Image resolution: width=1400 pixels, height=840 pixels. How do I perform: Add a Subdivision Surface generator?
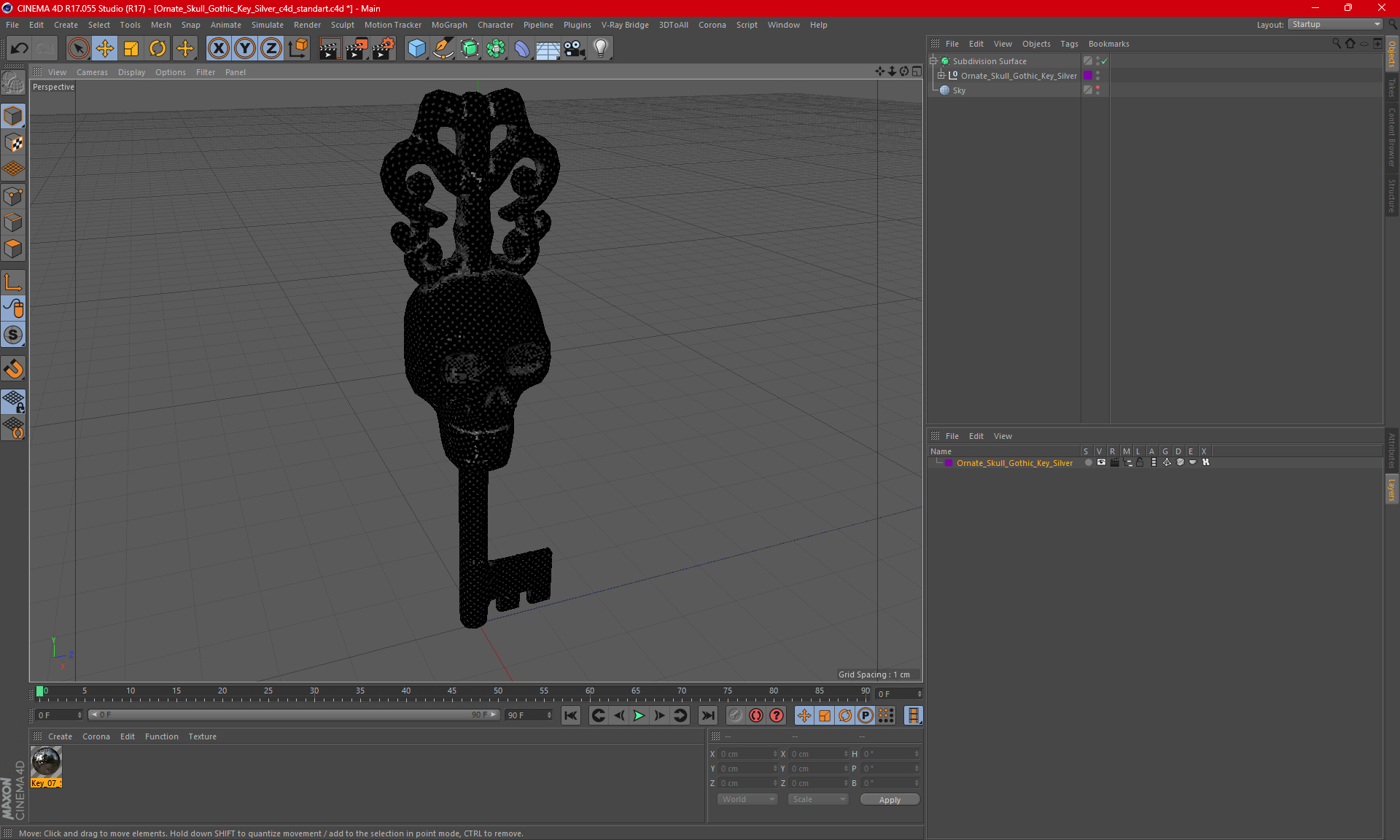[x=470, y=48]
